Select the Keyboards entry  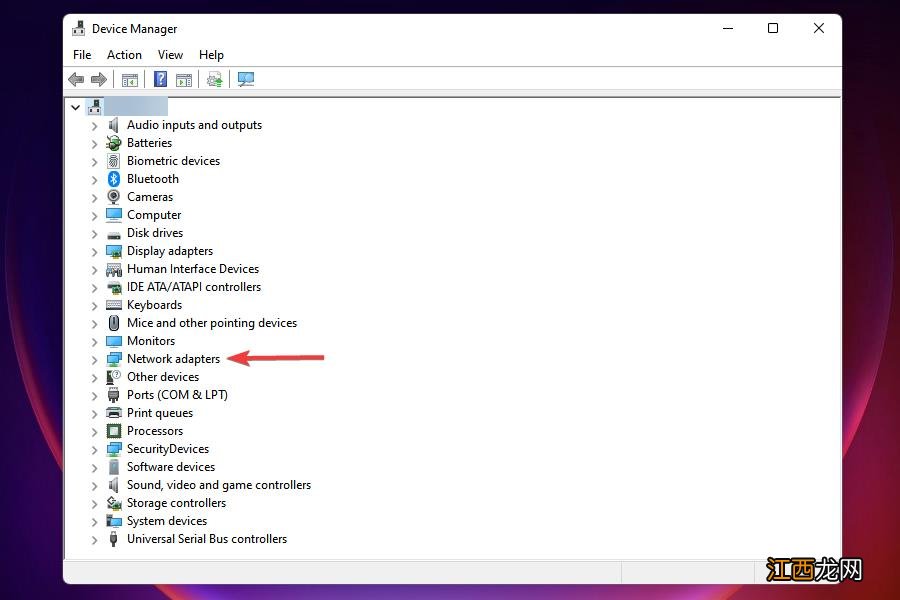[x=155, y=305]
